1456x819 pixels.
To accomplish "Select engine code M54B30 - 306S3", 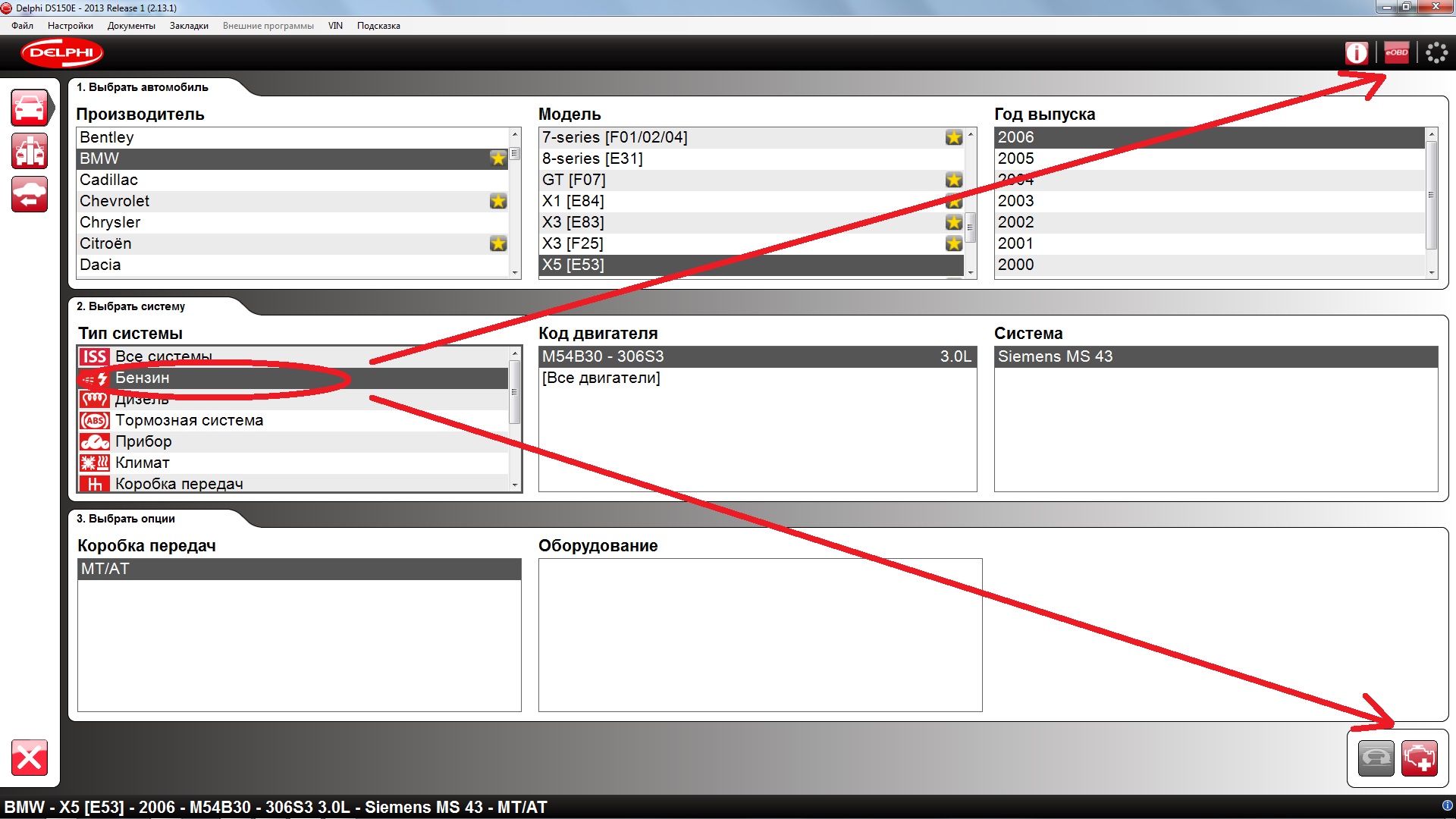I will coord(758,356).
